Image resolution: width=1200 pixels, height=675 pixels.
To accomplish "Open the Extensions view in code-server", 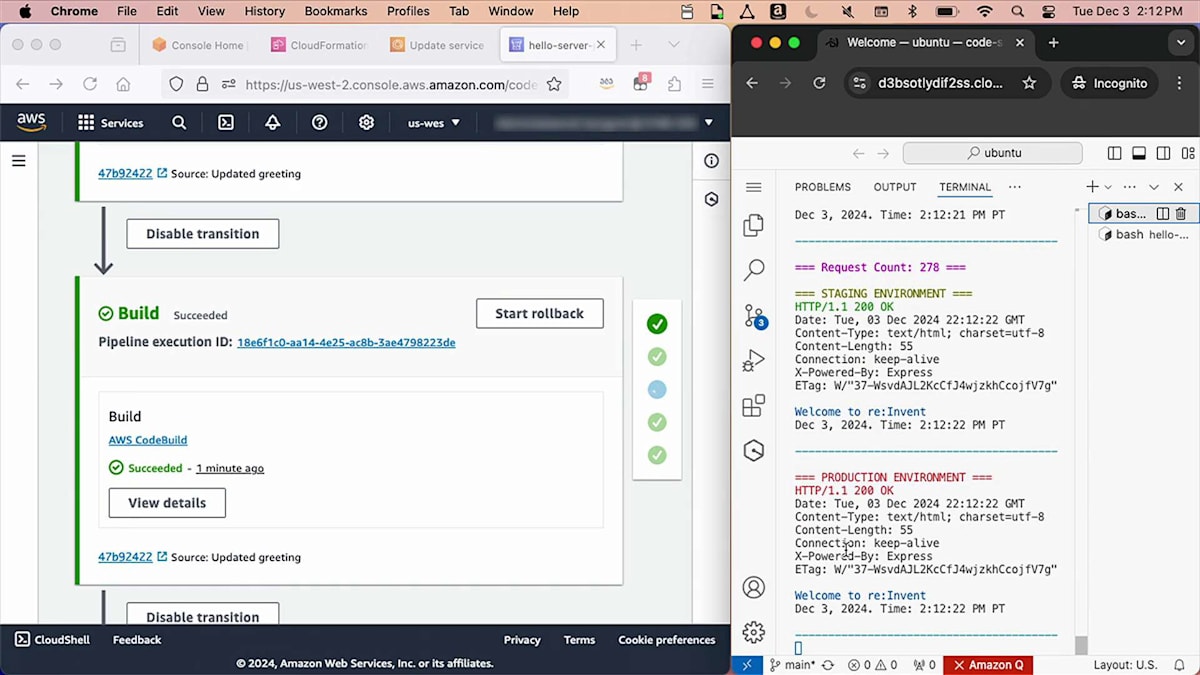I will click(754, 406).
